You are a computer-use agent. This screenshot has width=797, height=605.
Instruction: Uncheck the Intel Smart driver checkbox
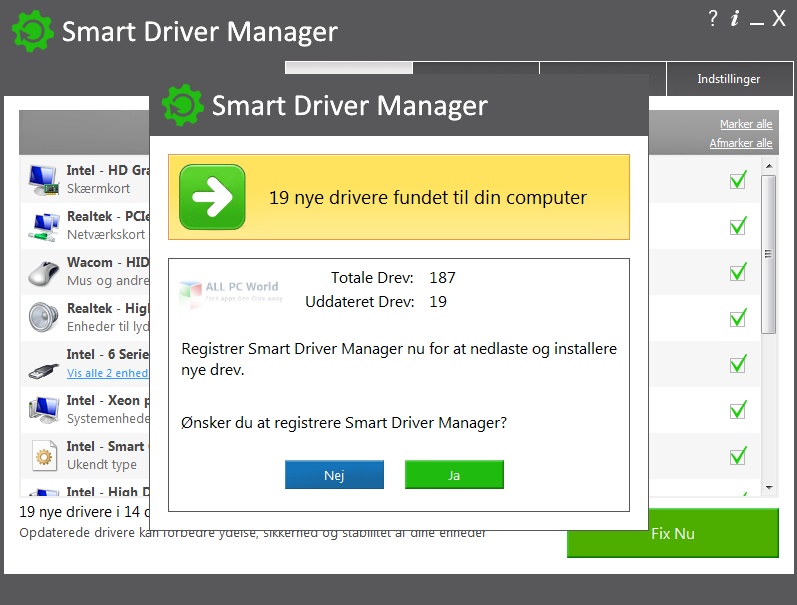pyautogui.click(x=738, y=455)
